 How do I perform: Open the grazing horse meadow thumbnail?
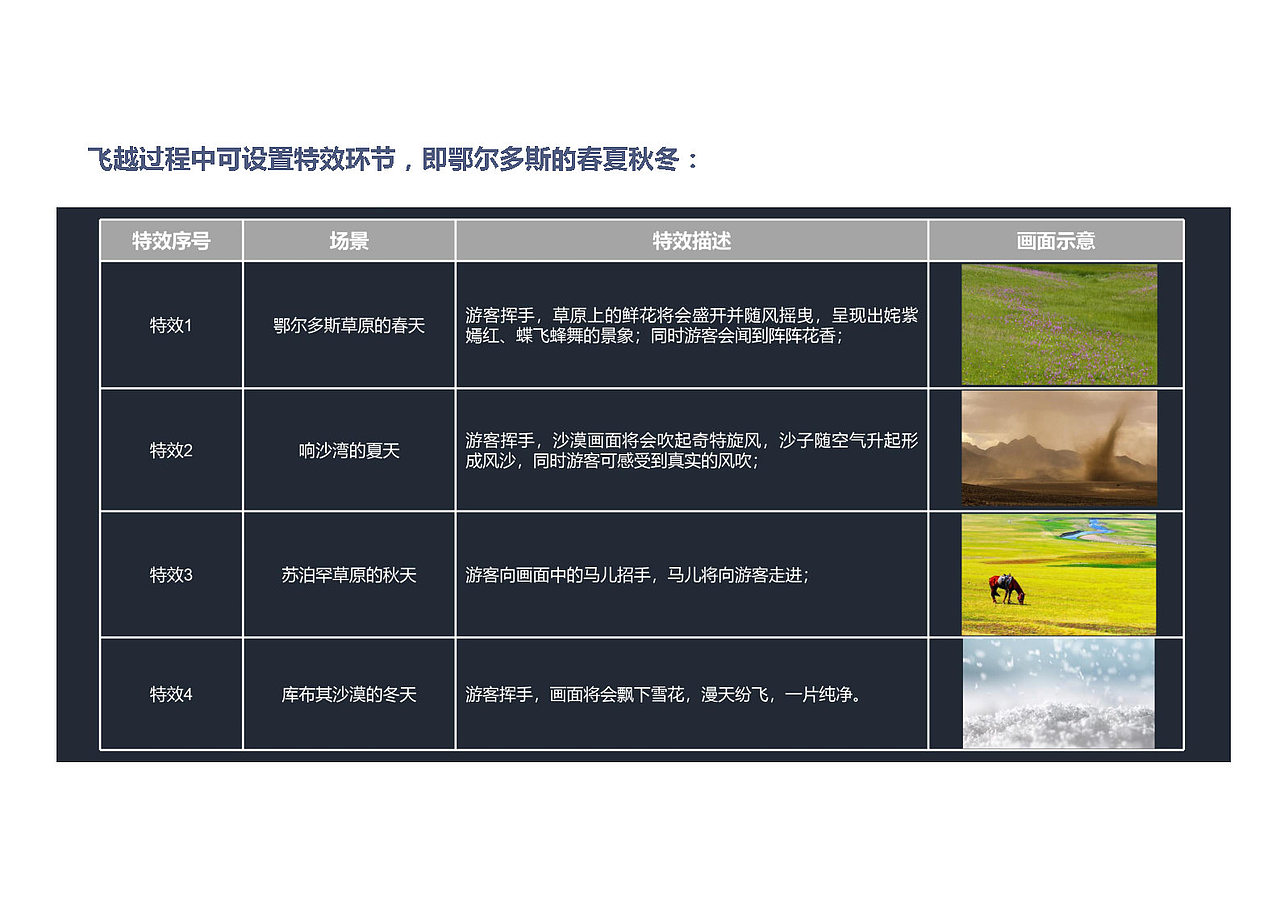[1059, 575]
